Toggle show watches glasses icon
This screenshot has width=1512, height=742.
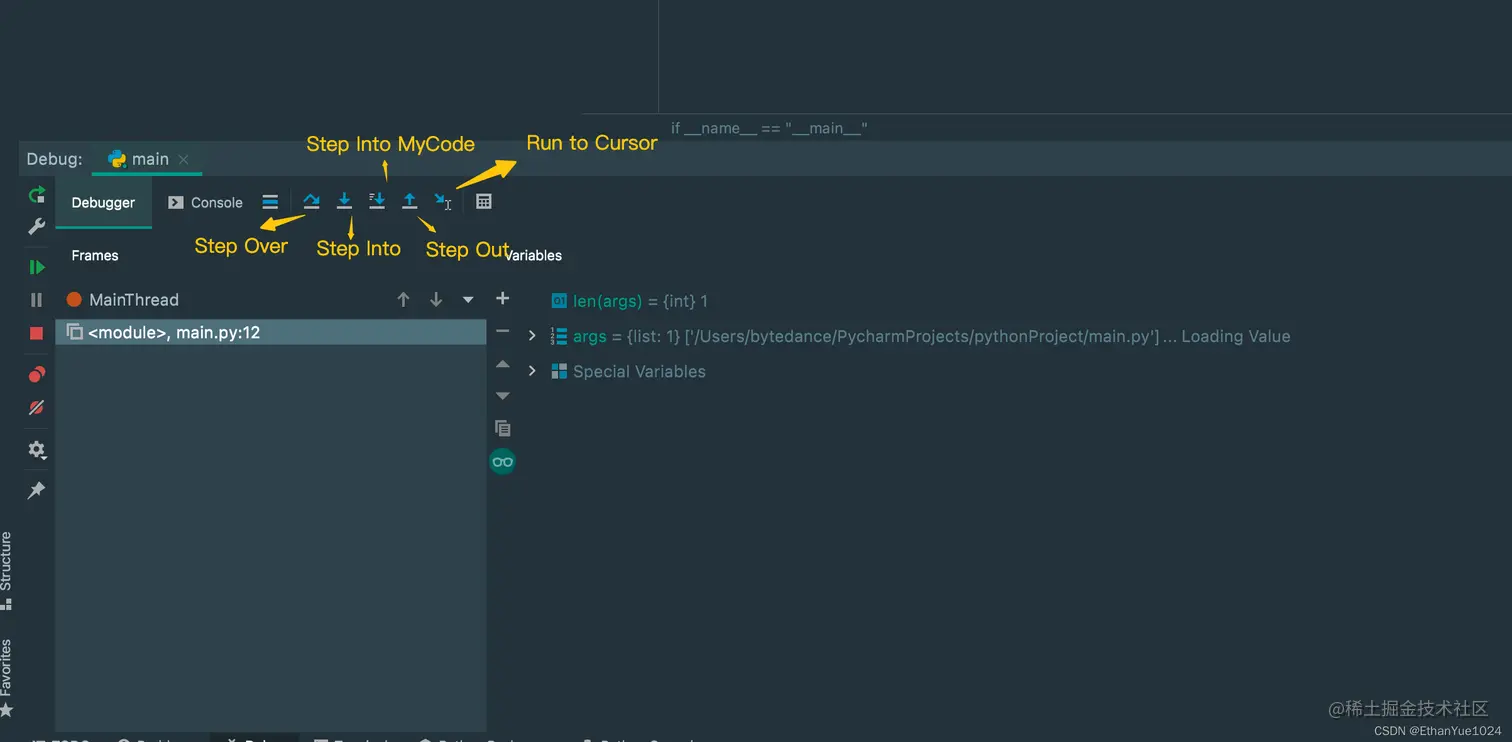pyautogui.click(x=503, y=461)
